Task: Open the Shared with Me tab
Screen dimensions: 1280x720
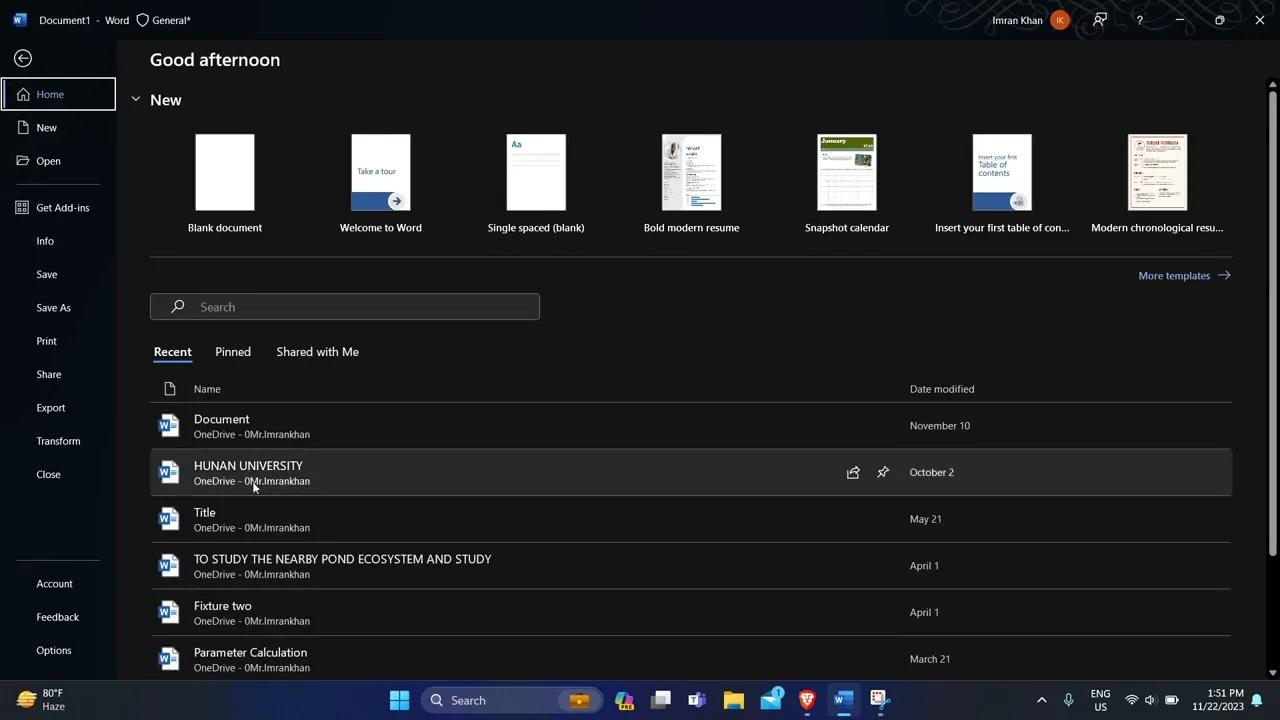Action: (317, 351)
